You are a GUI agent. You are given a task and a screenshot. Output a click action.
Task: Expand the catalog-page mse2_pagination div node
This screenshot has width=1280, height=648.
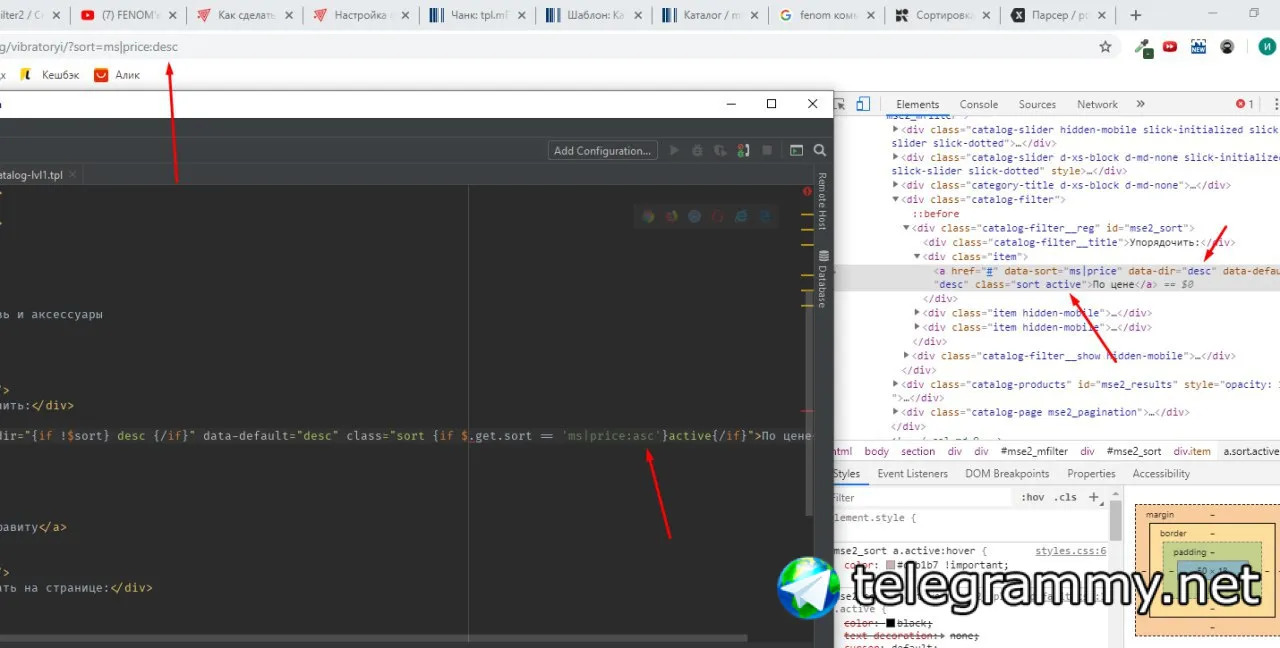click(x=895, y=412)
